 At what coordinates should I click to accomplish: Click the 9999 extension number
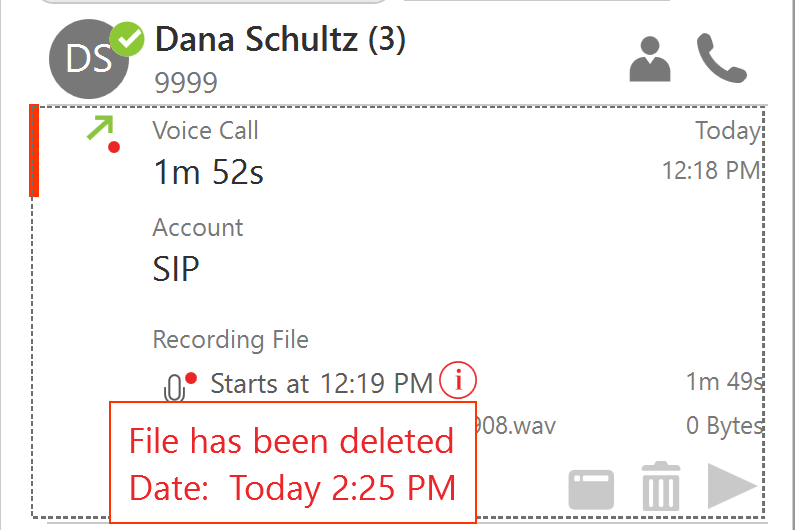coord(186,82)
